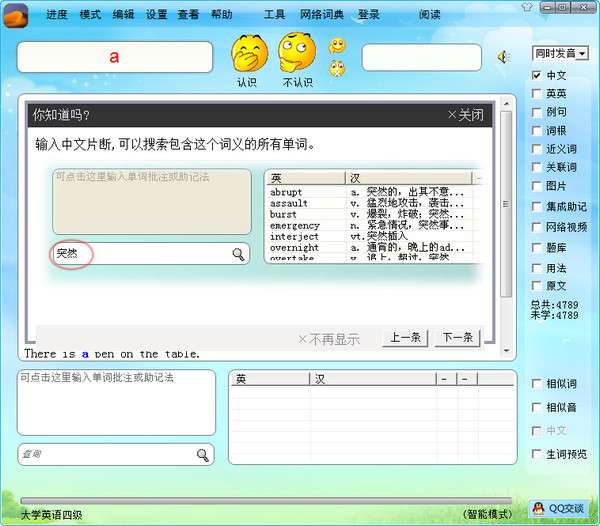Screen dimensions: 600x526
Task: Expand the 同时发音 dropdown
Action: click(582, 54)
